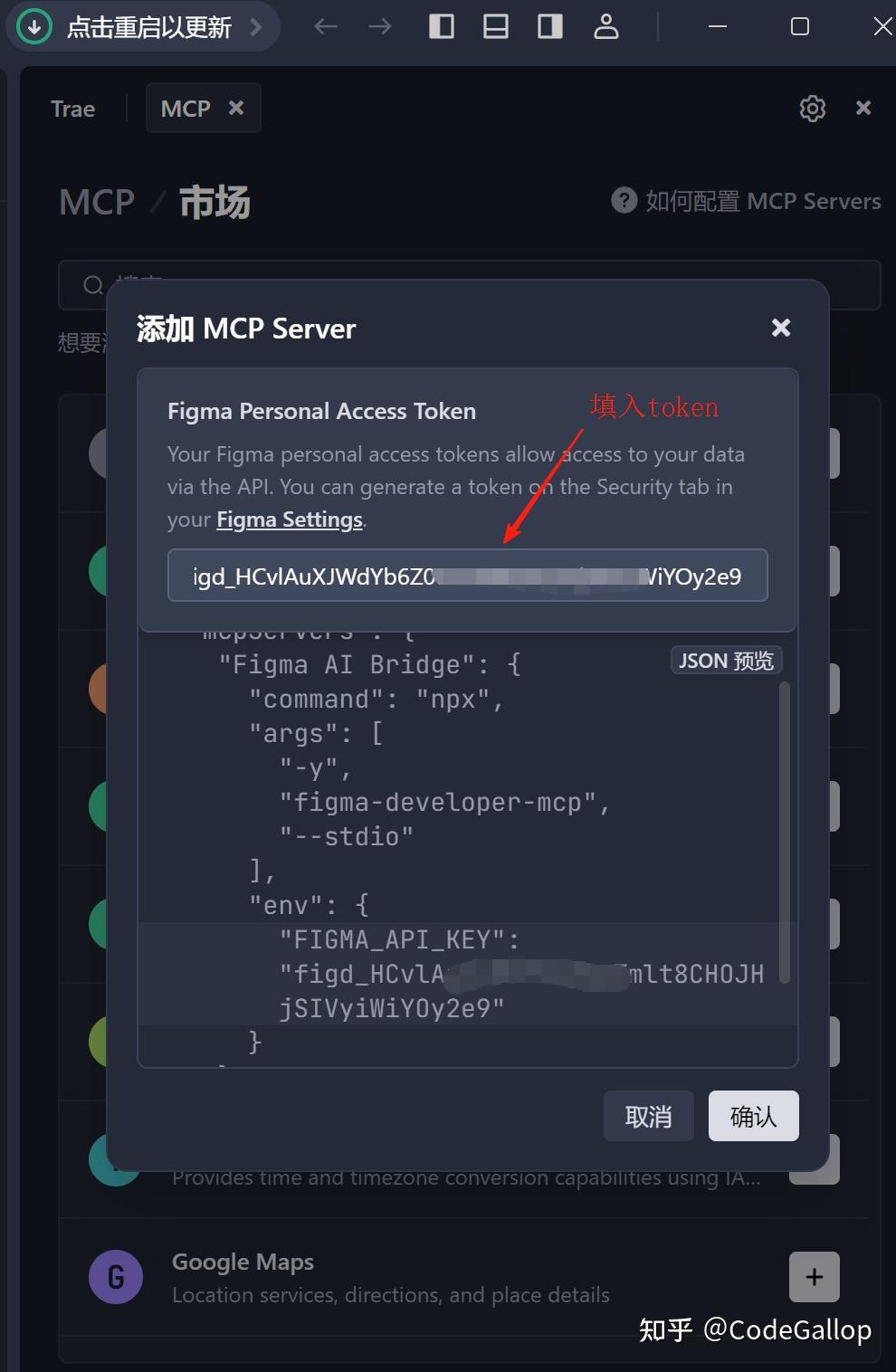This screenshot has width=896, height=1372.
Task: Switch to the Trae tab
Action: pos(72,109)
